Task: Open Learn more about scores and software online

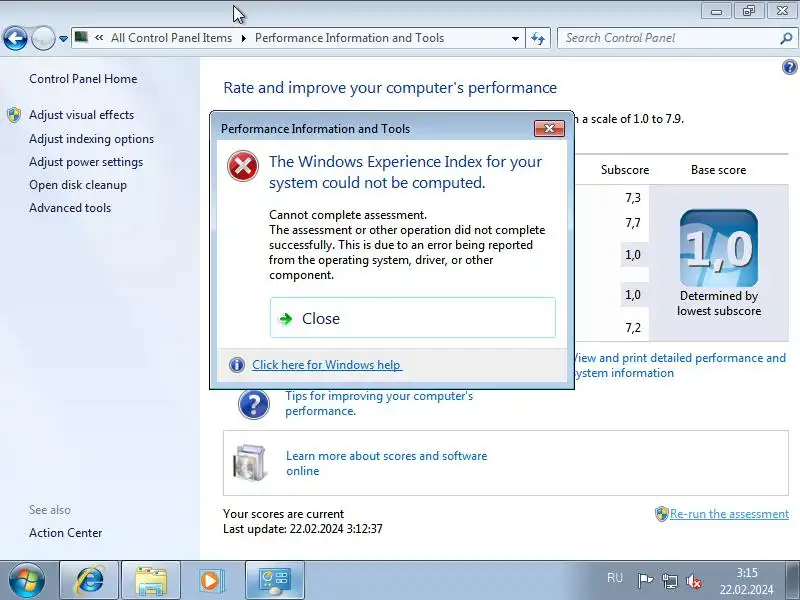Action: [386, 463]
